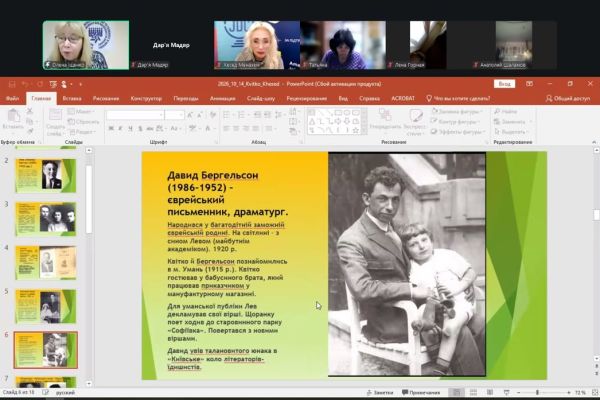Go to the Слайд-шоу tab
The height and width of the screenshot is (400, 600).
point(261,98)
